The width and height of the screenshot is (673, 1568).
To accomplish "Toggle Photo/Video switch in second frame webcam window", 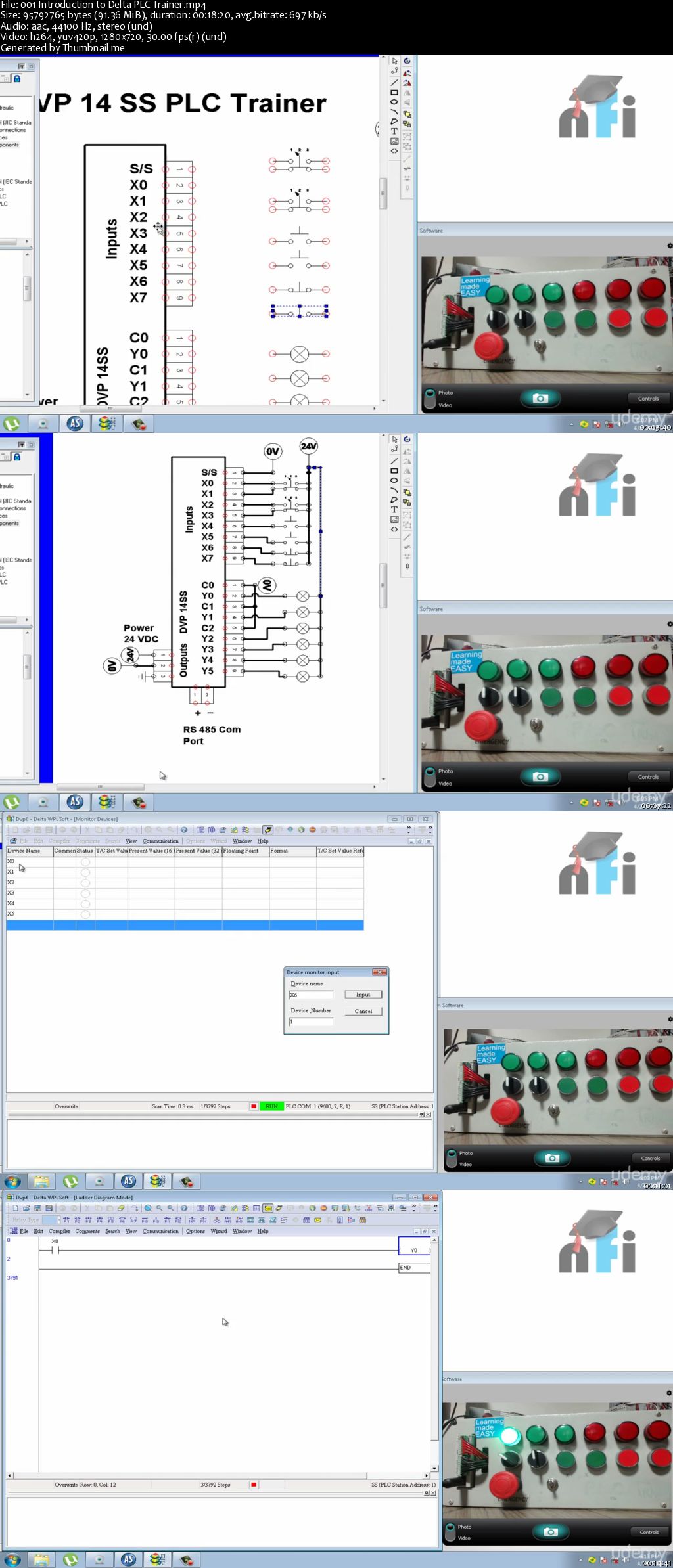I will coord(430,776).
